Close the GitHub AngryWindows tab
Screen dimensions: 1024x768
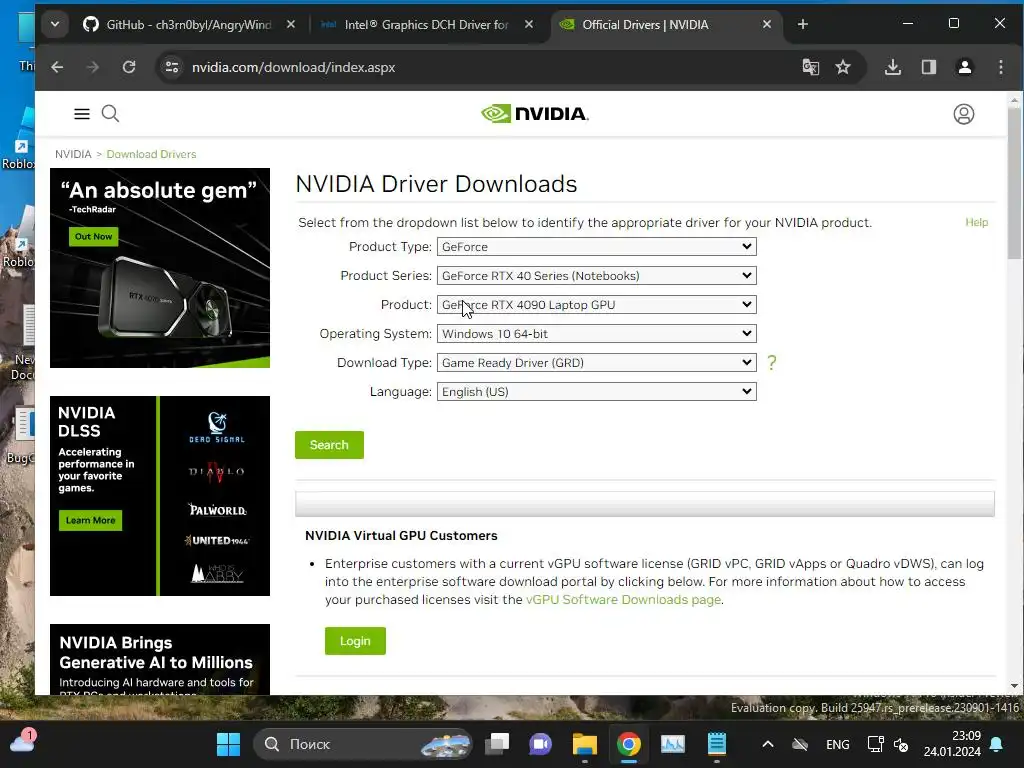291,24
